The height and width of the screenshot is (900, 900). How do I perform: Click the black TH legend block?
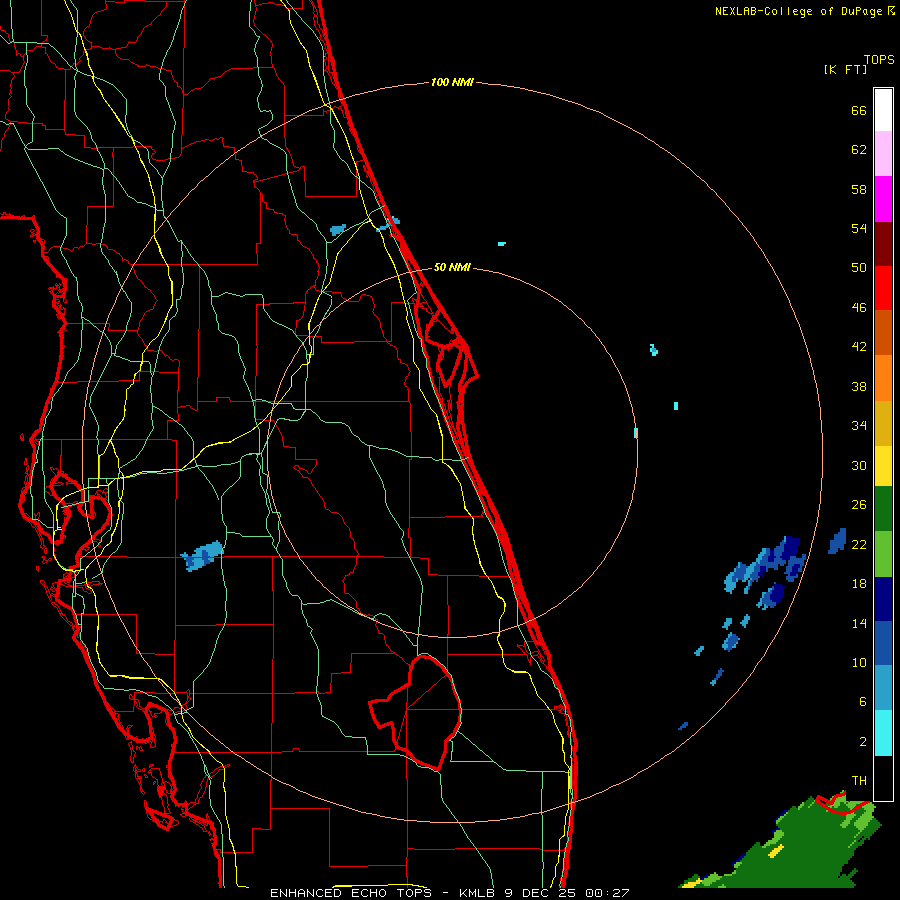883,778
